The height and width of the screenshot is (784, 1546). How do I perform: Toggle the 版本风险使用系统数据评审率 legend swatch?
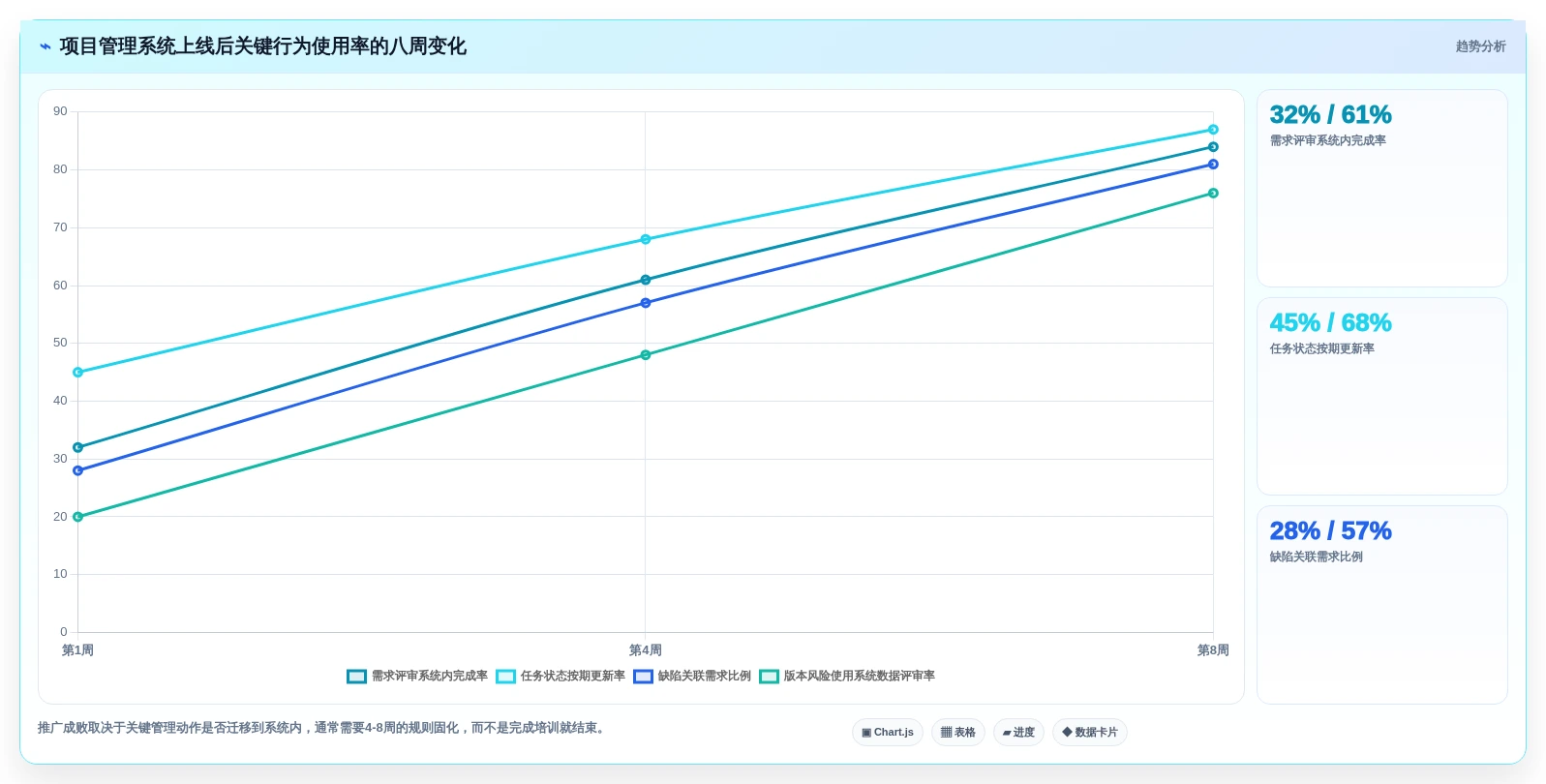pos(770,677)
